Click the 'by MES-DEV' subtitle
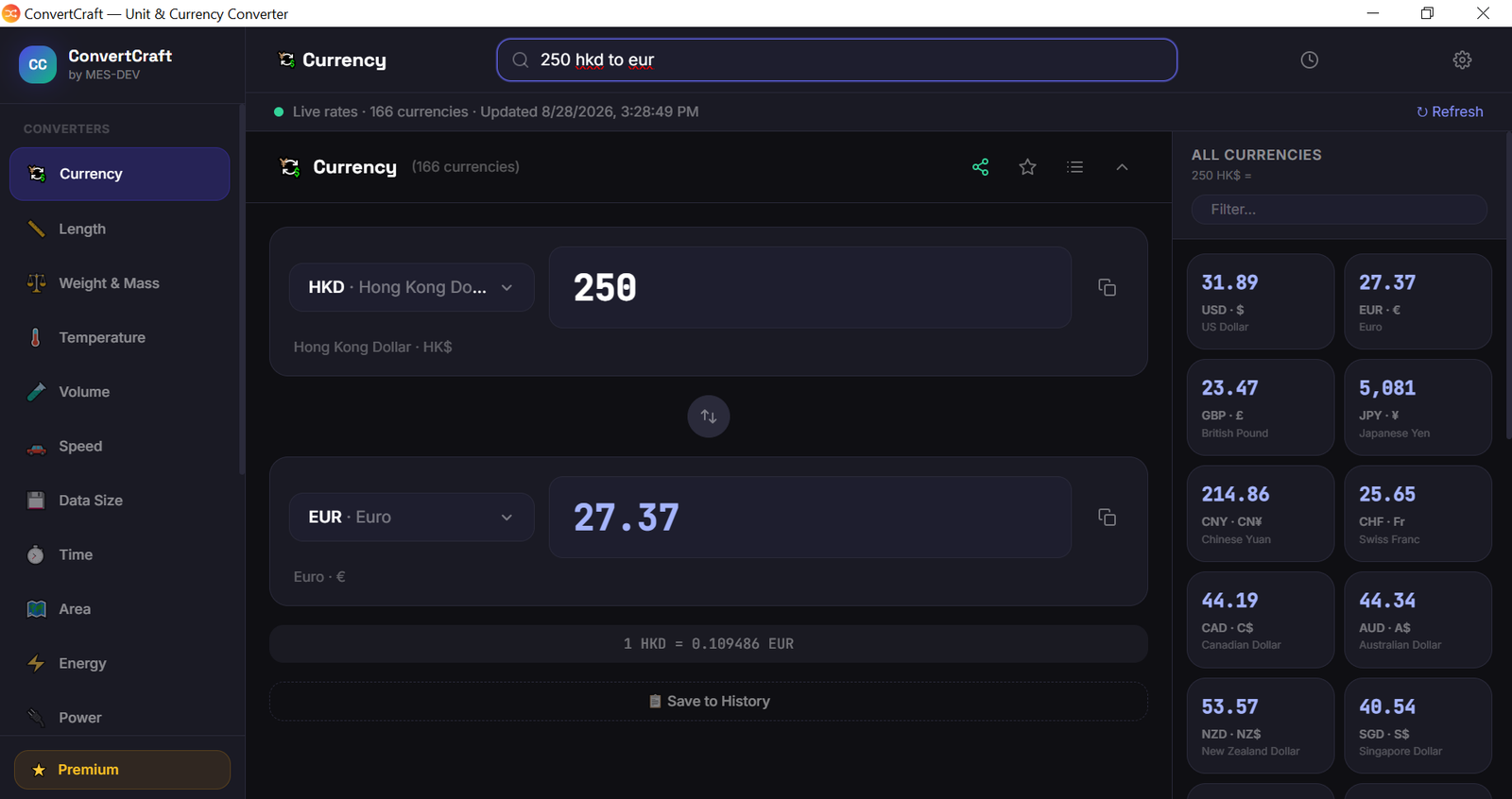This screenshot has width=1512, height=799. tap(104, 75)
